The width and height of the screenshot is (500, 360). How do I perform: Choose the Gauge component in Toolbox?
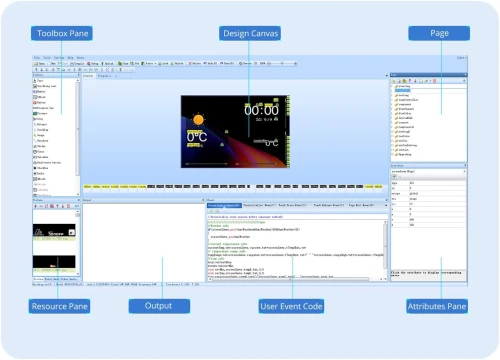39,135
